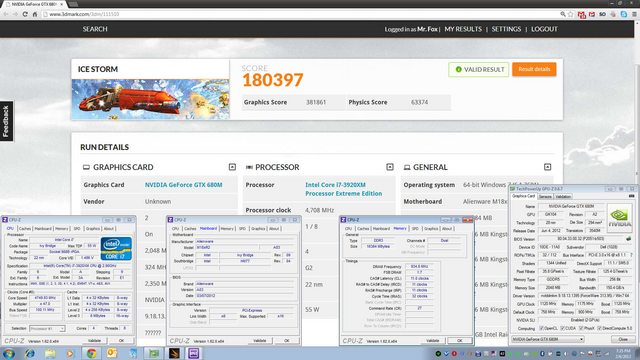Open Google Chrome from the taskbar
The height and width of the screenshot is (360, 640).
point(91,353)
